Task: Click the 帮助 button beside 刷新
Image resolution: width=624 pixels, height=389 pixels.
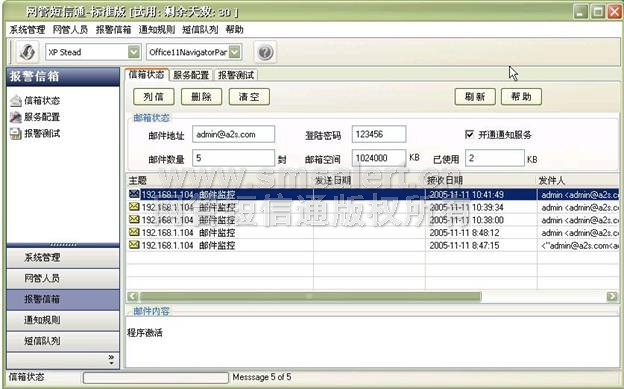Action: click(521, 97)
